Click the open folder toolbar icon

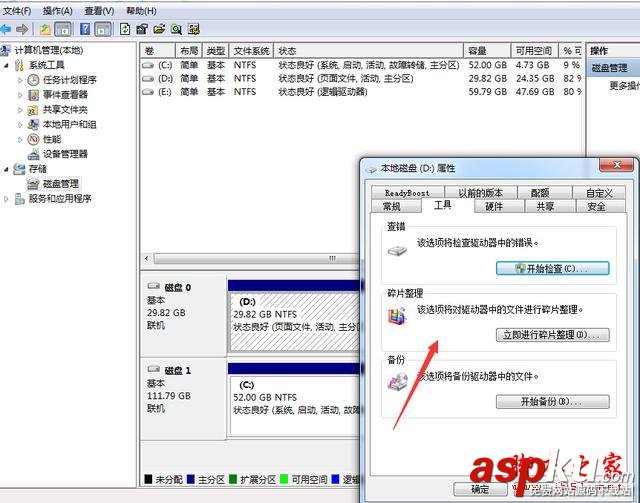[x=159, y=29]
